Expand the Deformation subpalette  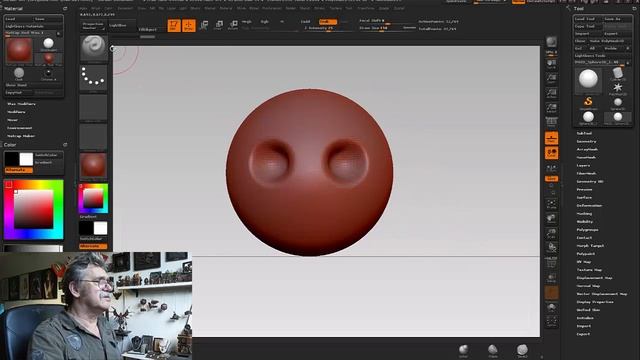click(x=589, y=205)
